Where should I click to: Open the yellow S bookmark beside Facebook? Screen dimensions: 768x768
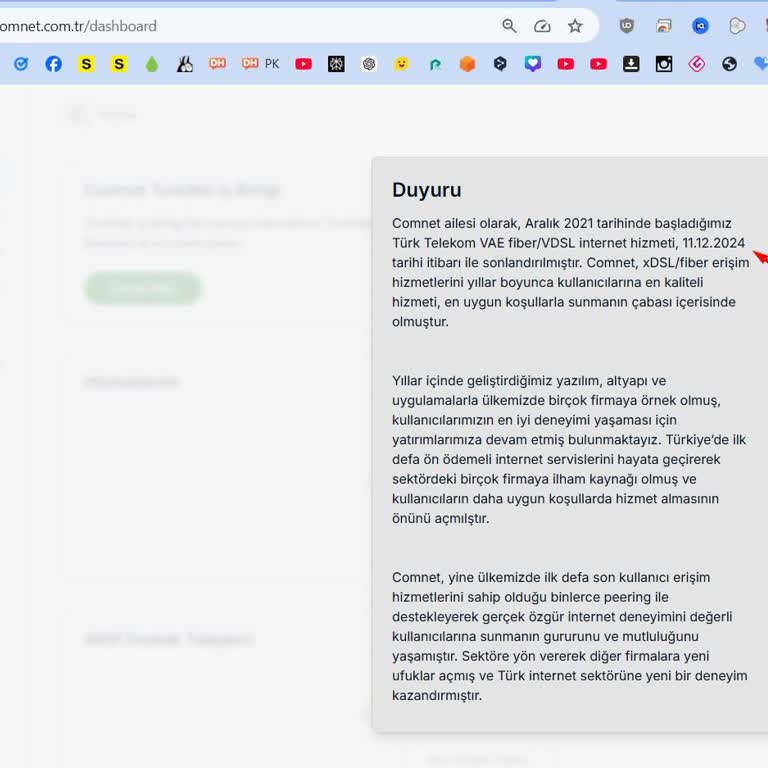[x=86, y=64]
